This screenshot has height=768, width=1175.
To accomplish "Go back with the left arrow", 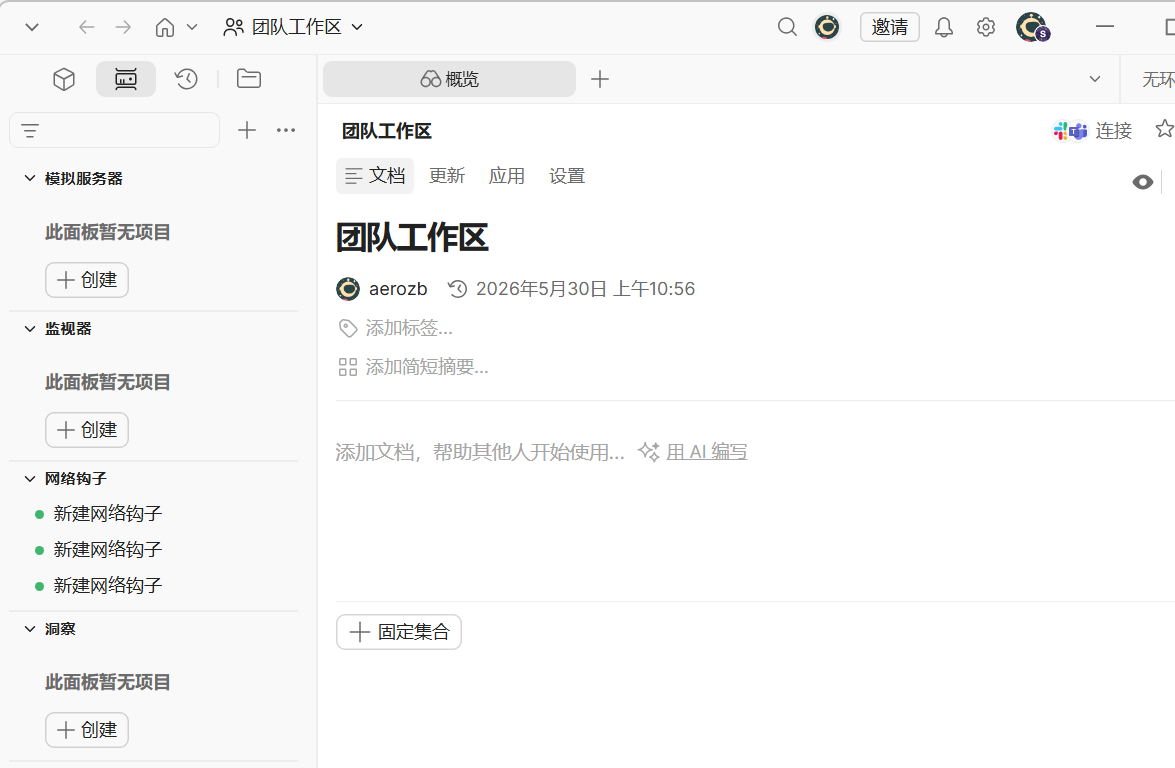I will point(87,27).
